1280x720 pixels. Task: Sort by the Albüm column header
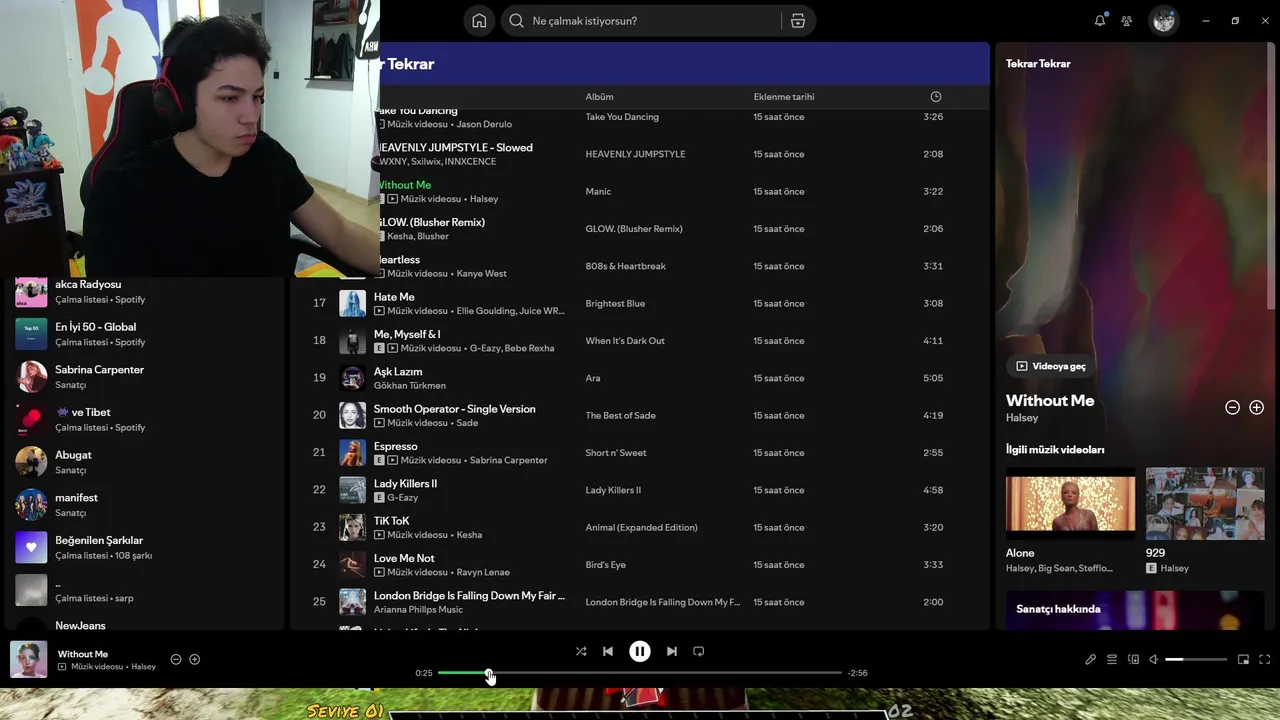coord(599,97)
